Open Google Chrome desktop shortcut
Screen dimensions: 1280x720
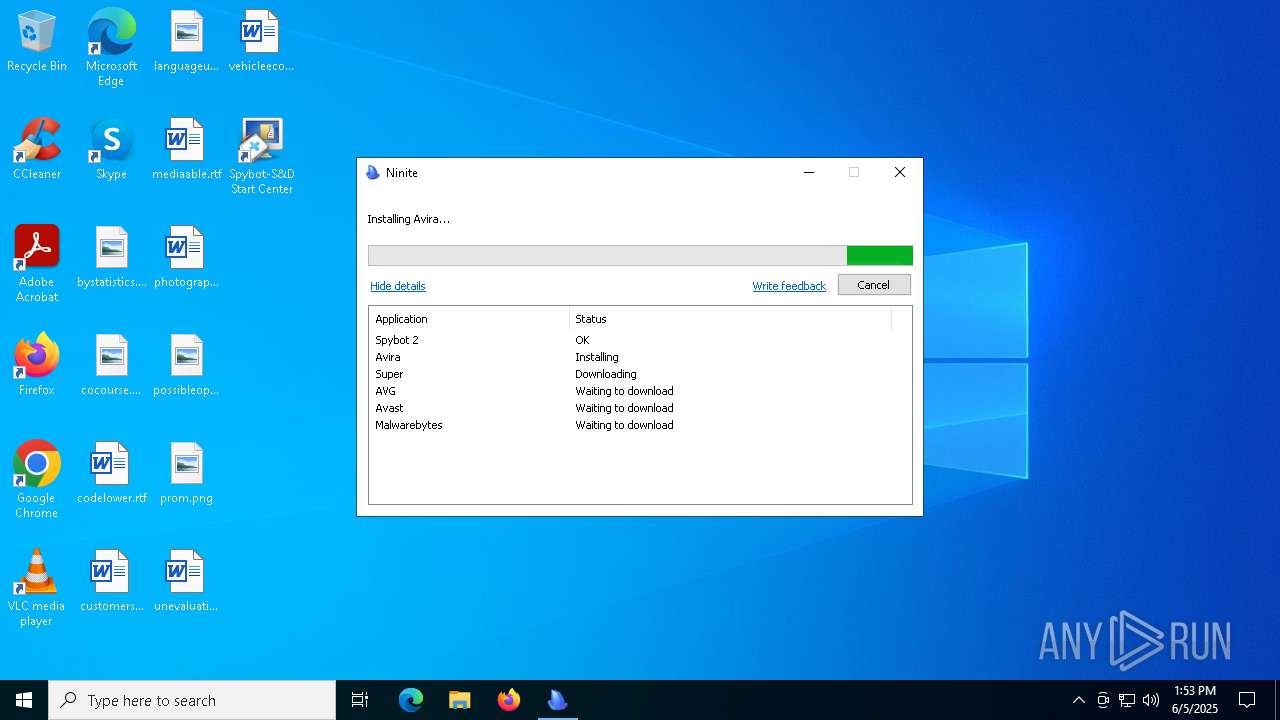click(x=37, y=480)
